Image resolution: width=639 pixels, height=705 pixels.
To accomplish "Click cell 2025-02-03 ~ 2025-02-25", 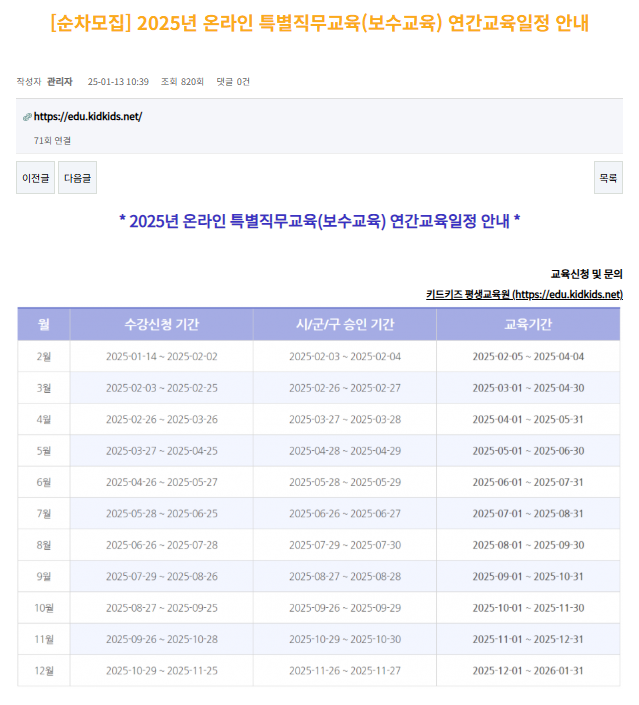I will (x=162, y=388).
